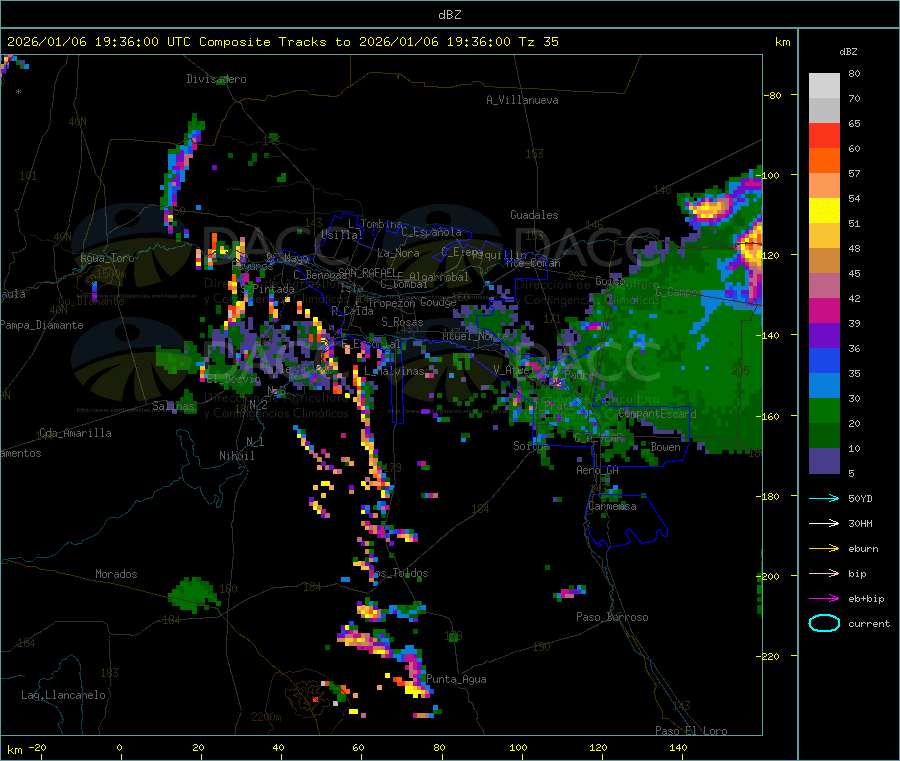Click the cyan 'current' ellipse legend icon
This screenshot has height=761, width=900.
coord(824,623)
